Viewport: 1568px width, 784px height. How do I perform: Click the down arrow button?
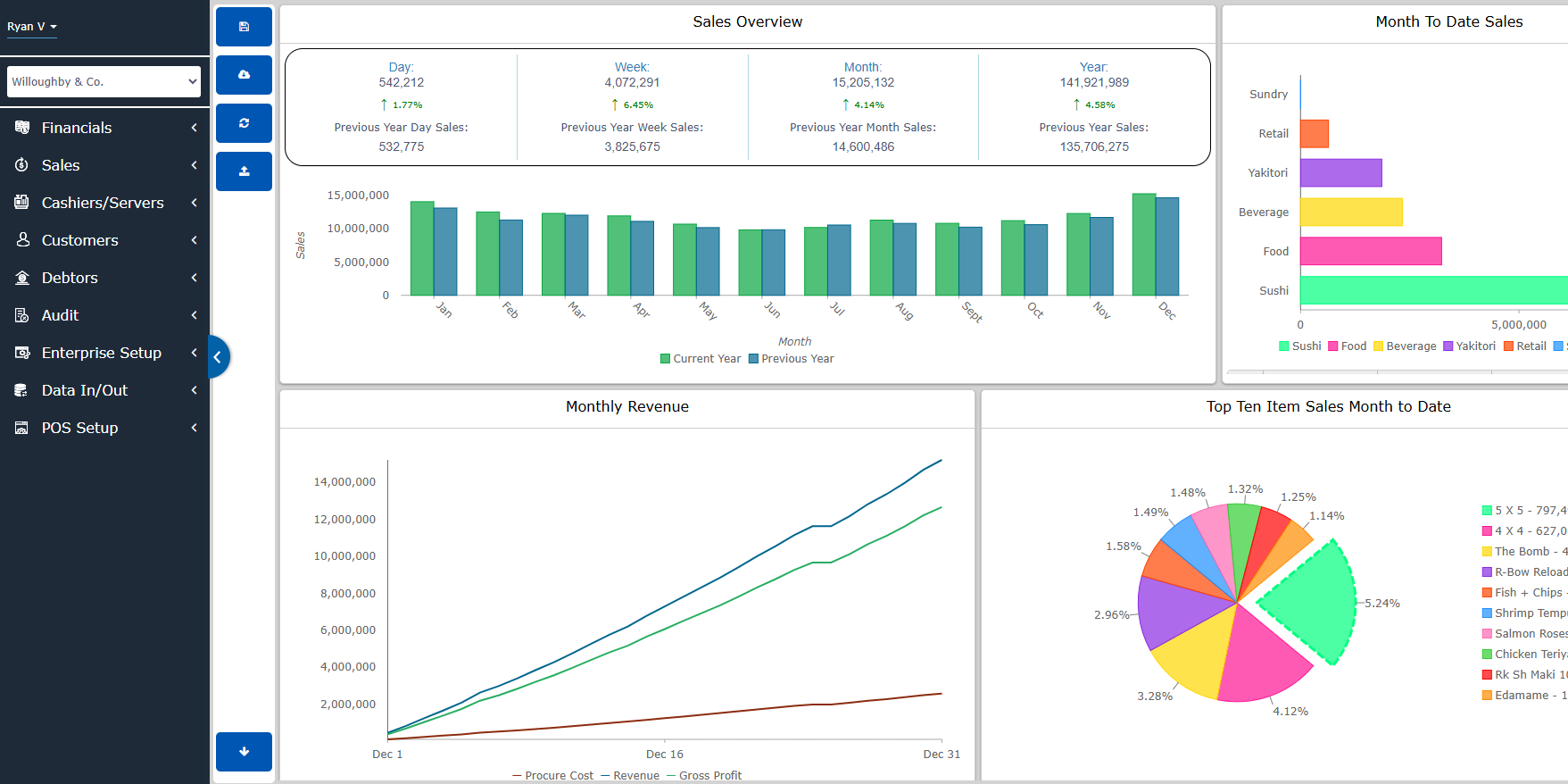pyautogui.click(x=244, y=752)
